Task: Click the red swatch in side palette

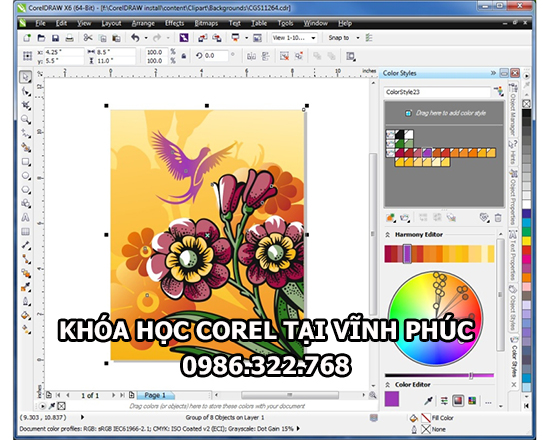Action: click(526, 250)
